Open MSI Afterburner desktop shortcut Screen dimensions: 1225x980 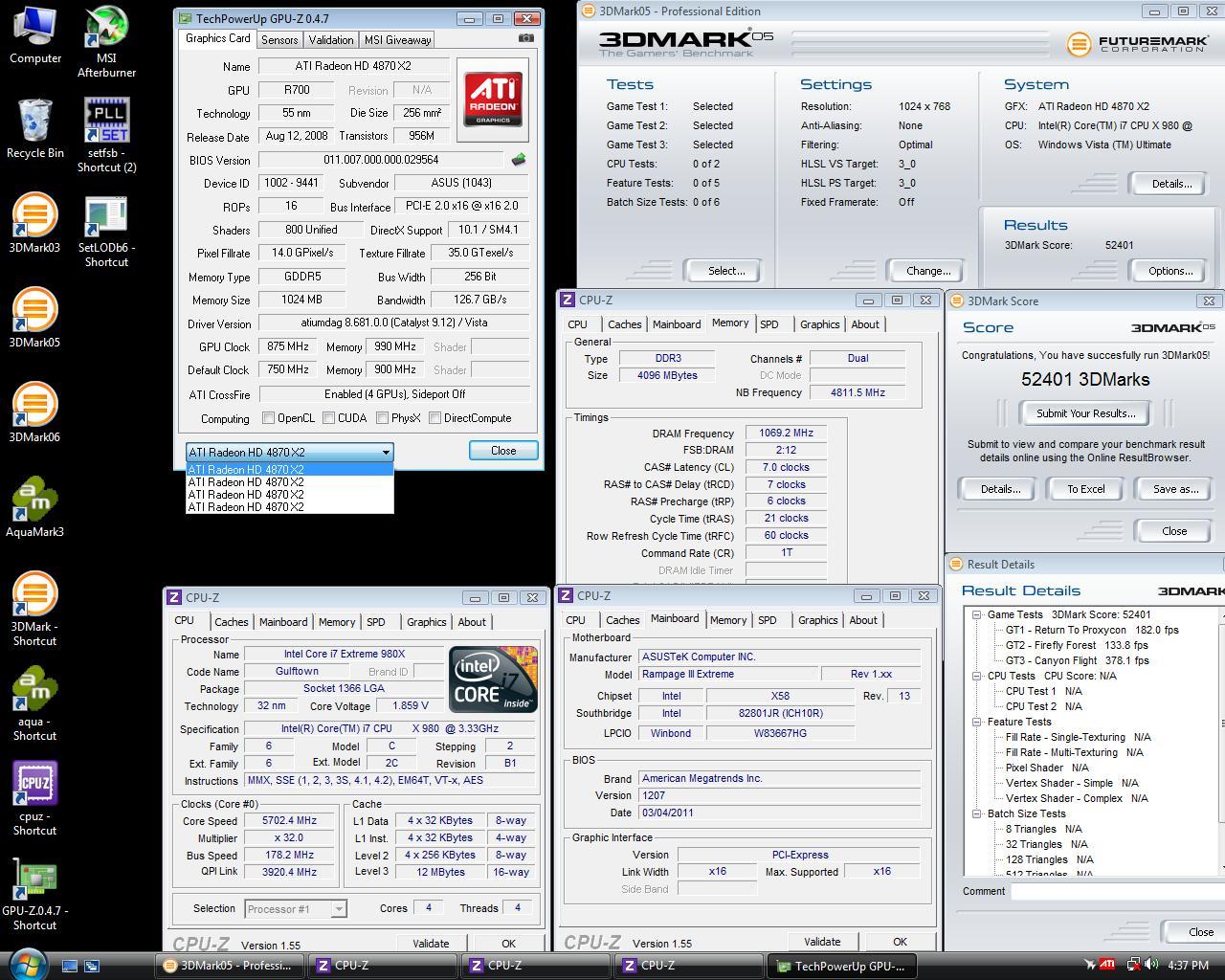point(106,42)
